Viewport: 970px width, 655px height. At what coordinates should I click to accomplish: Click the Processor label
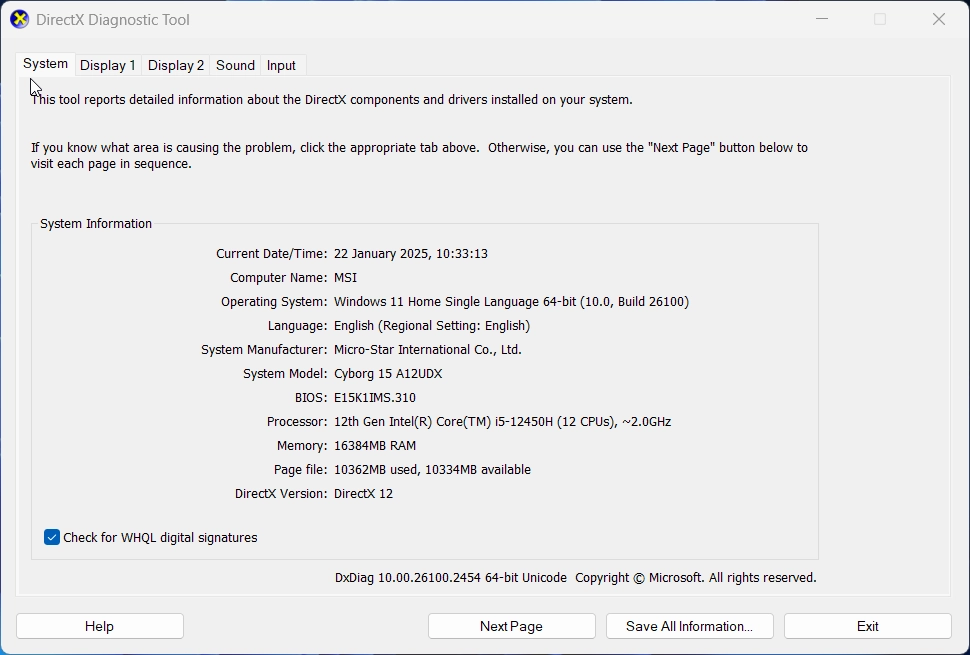[x=296, y=422]
